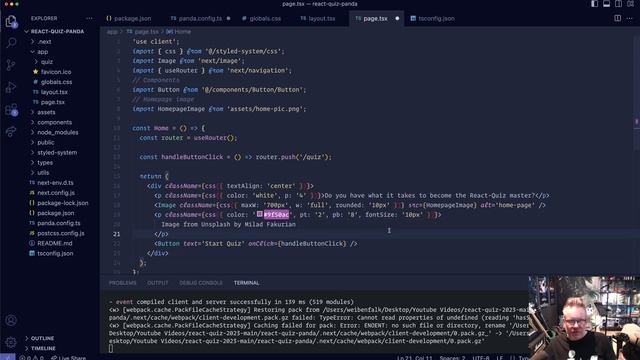This screenshot has width=640, height=360.
Task: Click the split editor icon
Action: pyautogui.click(x=618, y=18)
